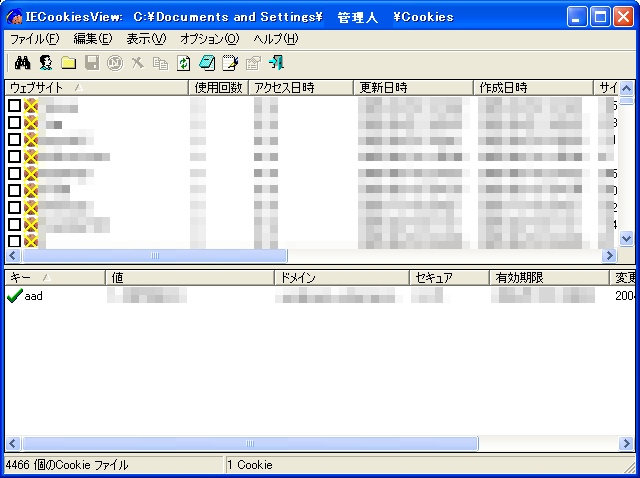Sort by the 有効期限 column header
This screenshot has height=478, width=640.
pyautogui.click(x=549, y=278)
